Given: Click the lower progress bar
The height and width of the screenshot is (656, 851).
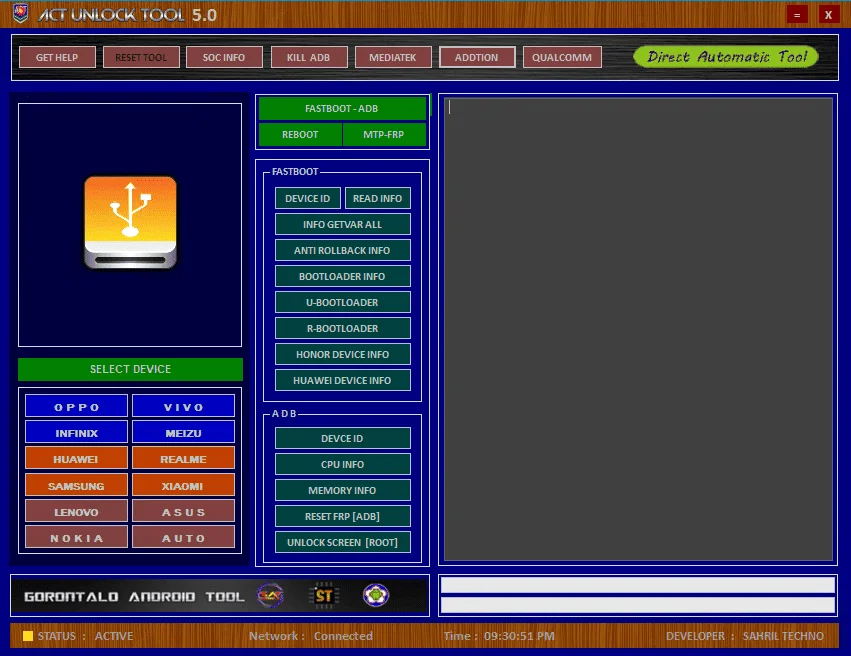Looking at the screenshot, I should [638, 605].
